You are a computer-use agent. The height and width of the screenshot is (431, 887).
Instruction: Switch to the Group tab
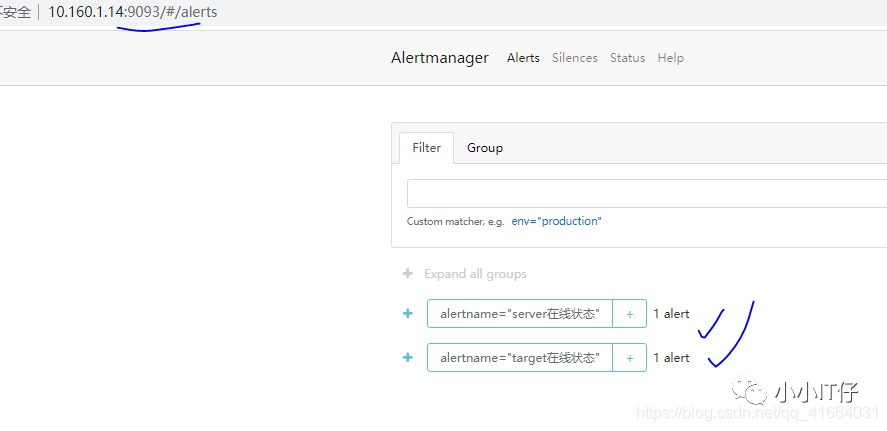pos(485,147)
